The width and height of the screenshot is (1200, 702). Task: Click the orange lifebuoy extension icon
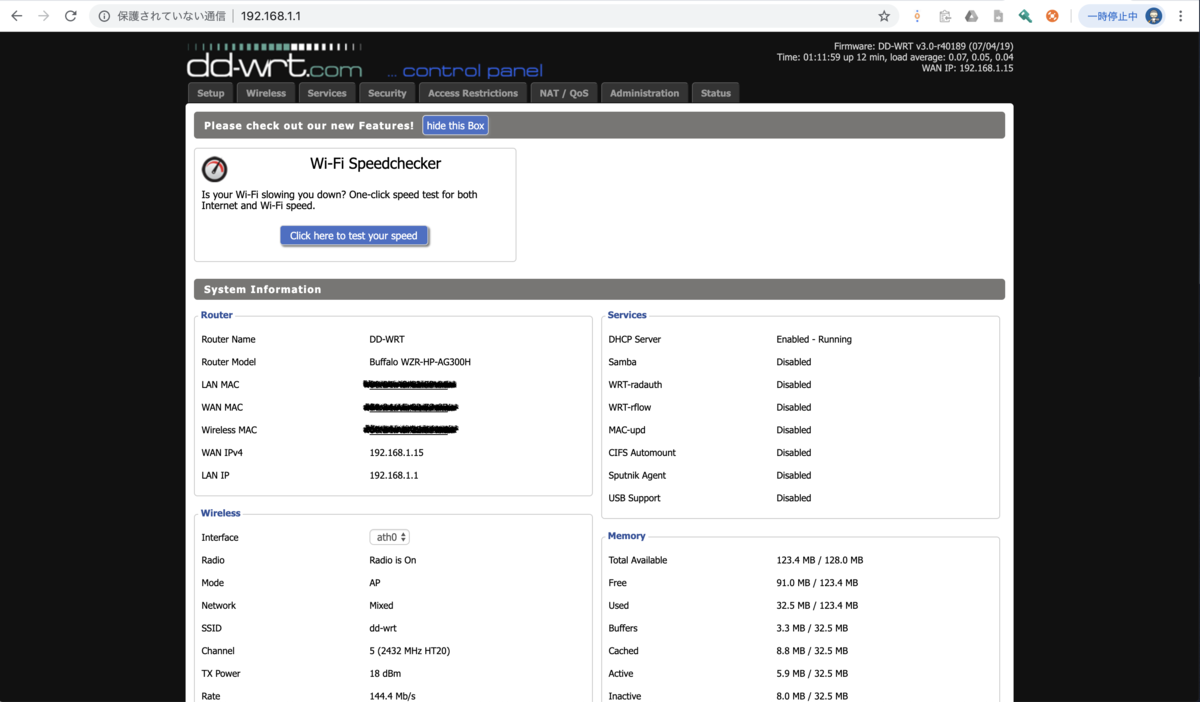(x=1052, y=16)
